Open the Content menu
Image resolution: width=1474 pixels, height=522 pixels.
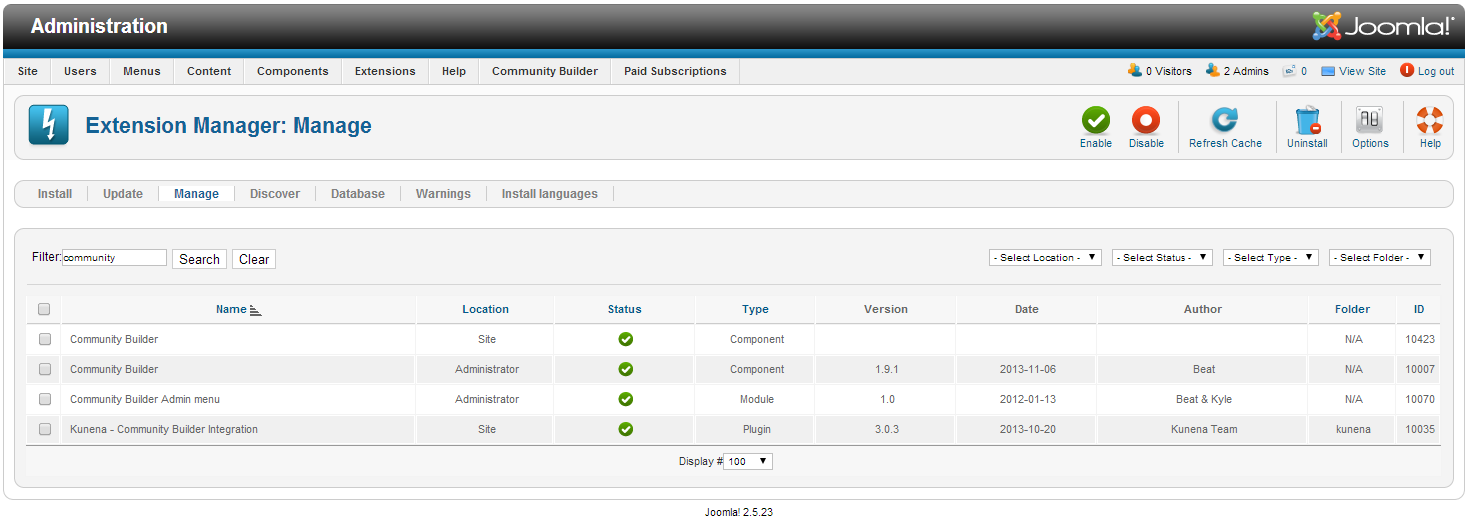(x=209, y=71)
